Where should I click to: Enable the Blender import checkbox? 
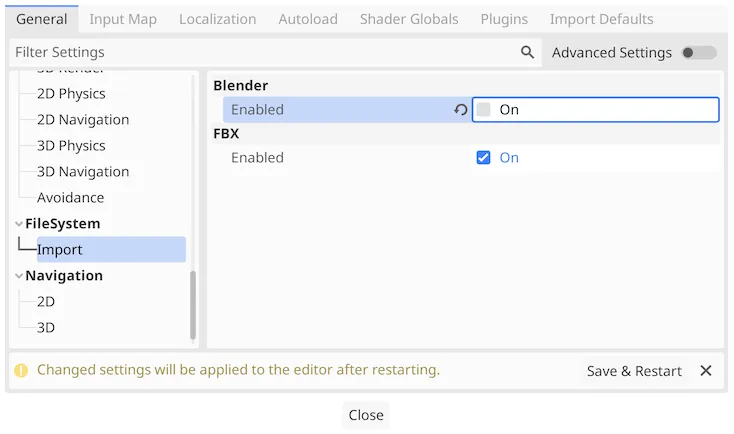point(483,110)
